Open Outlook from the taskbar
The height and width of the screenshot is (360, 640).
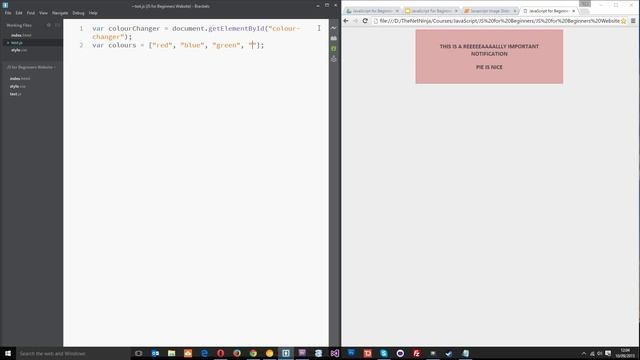click(x=155, y=353)
